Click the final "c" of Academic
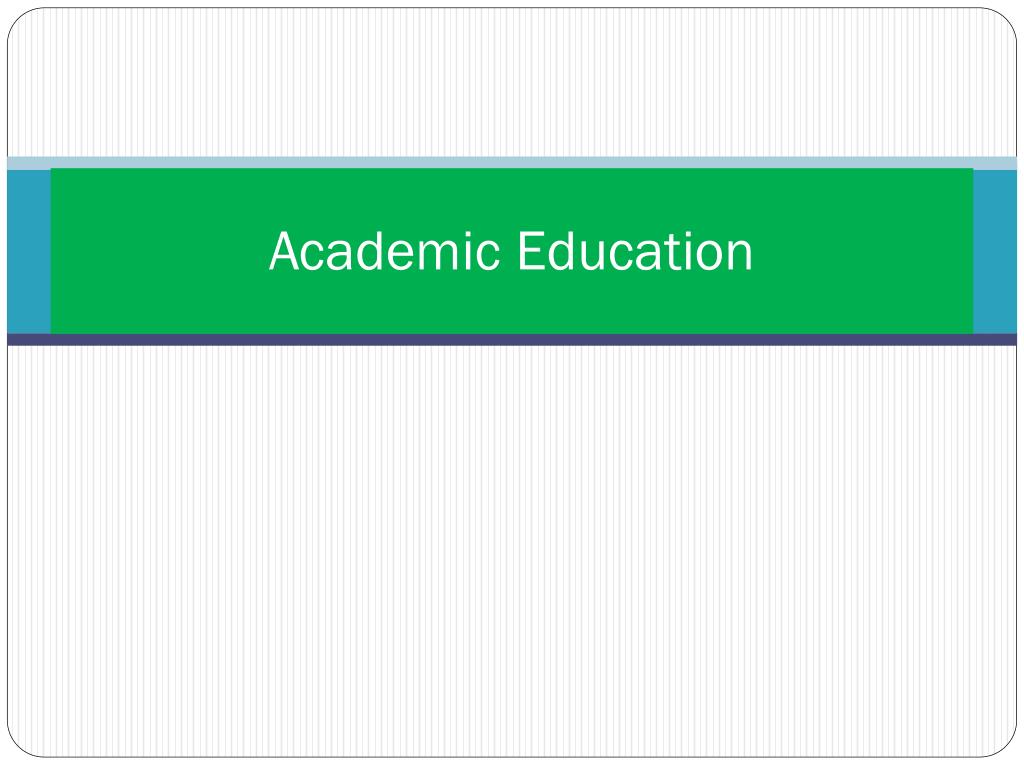1024x768 pixels. coord(491,256)
